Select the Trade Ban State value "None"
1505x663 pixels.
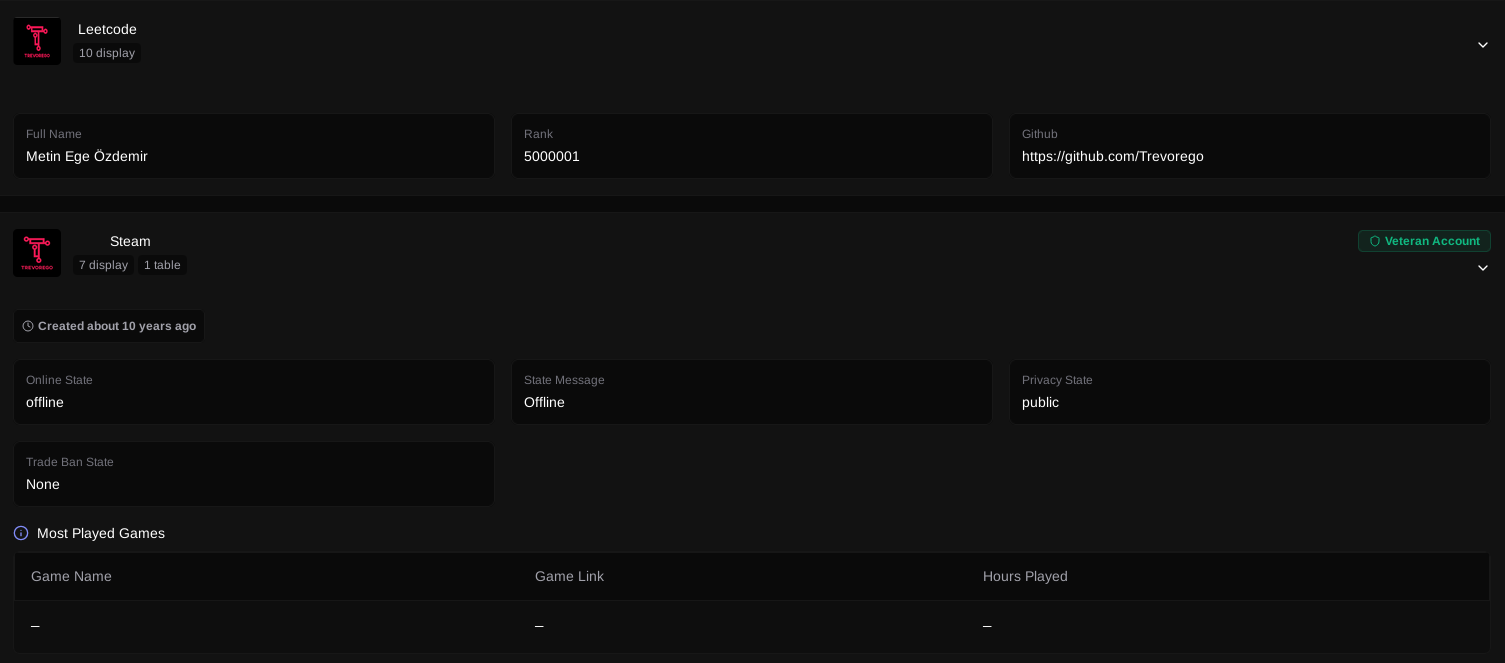(x=43, y=484)
